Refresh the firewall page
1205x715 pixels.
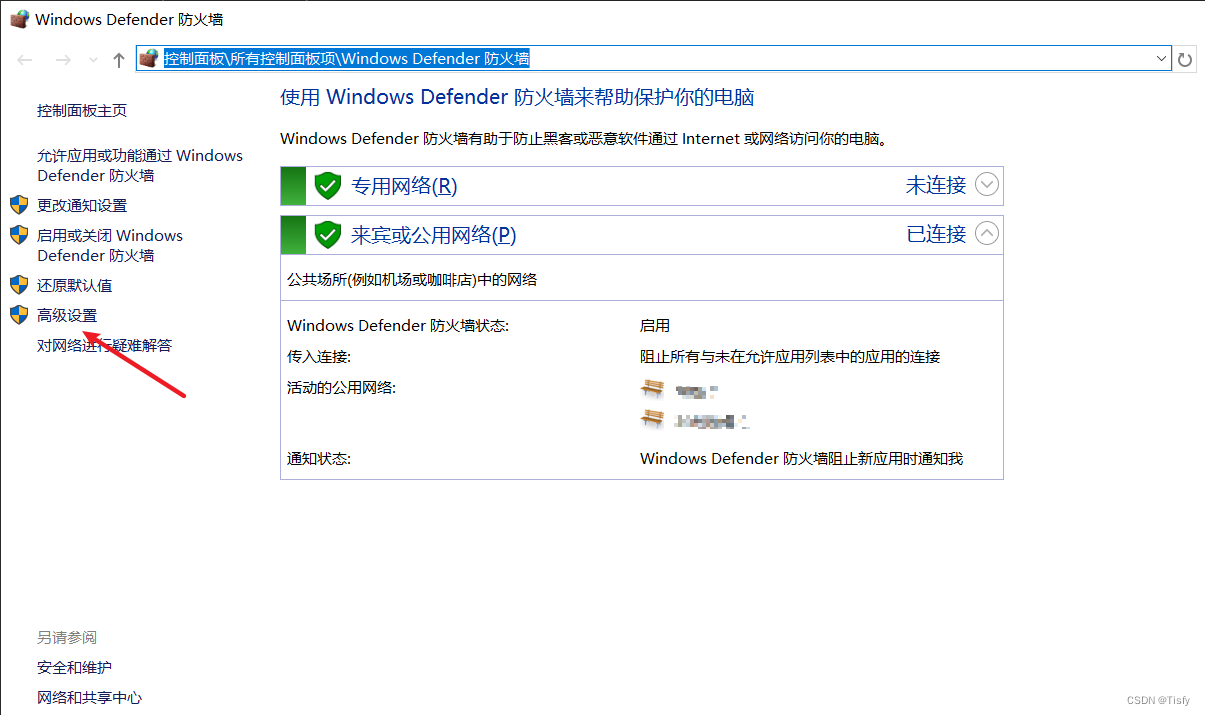[1185, 60]
